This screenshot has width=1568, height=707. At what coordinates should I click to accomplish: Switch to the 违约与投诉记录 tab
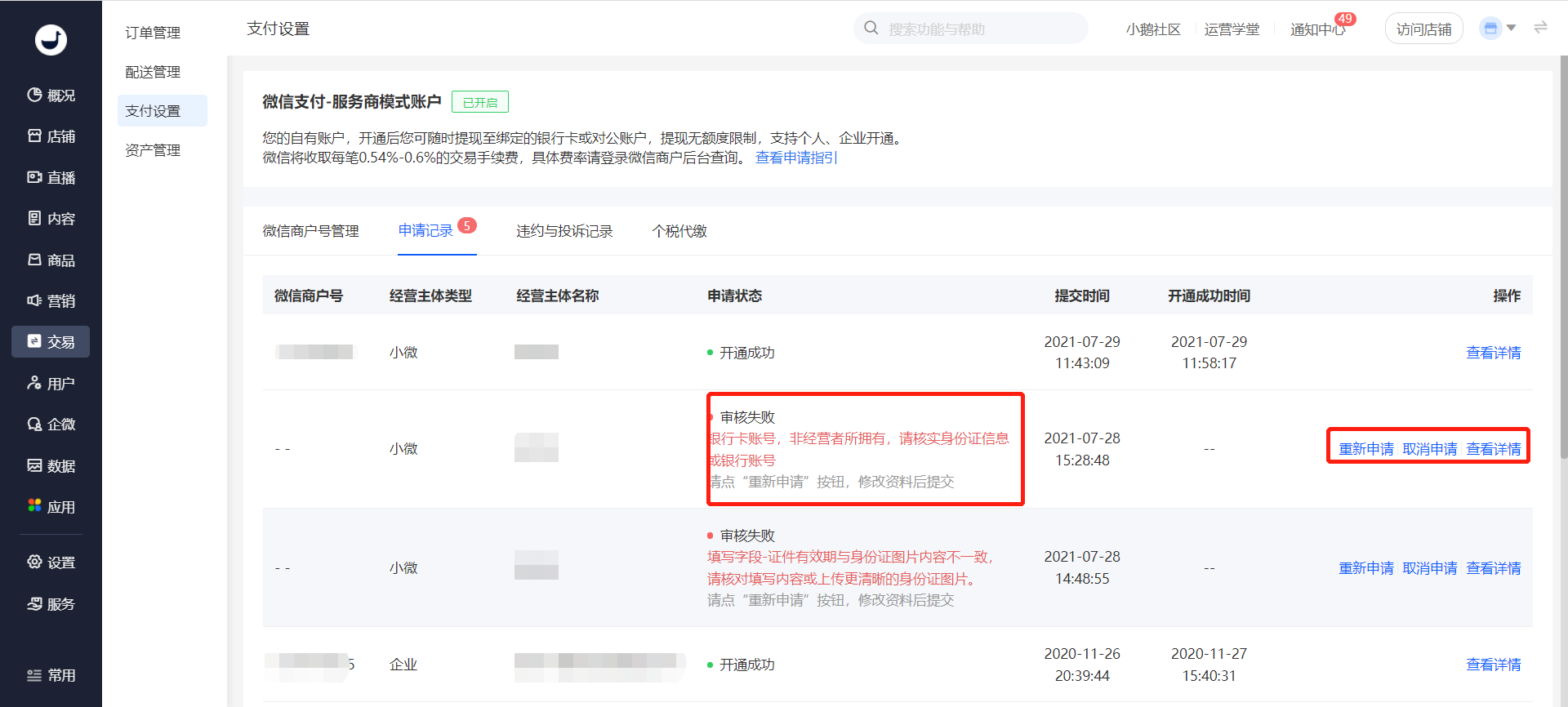point(564,231)
